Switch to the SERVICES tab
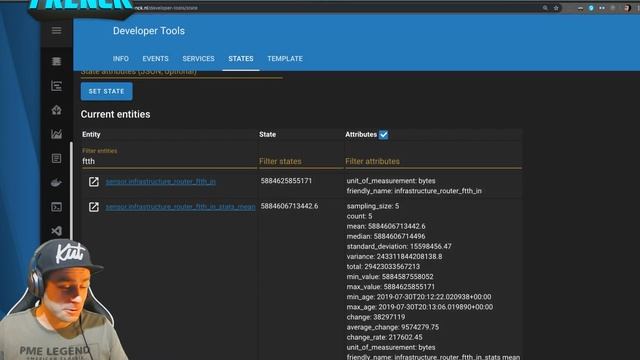Screen dimensions: 640x360 point(198,59)
